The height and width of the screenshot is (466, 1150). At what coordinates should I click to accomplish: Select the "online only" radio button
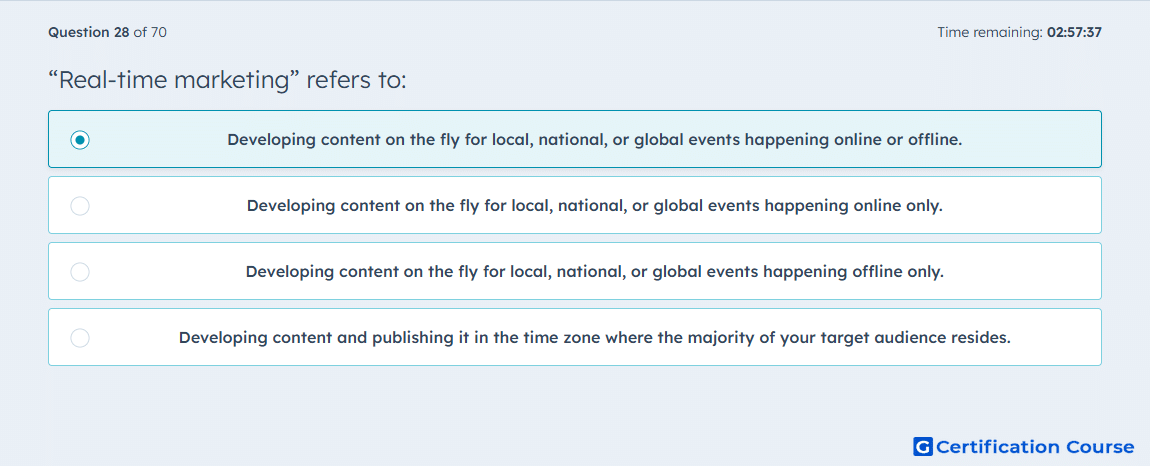[80, 205]
